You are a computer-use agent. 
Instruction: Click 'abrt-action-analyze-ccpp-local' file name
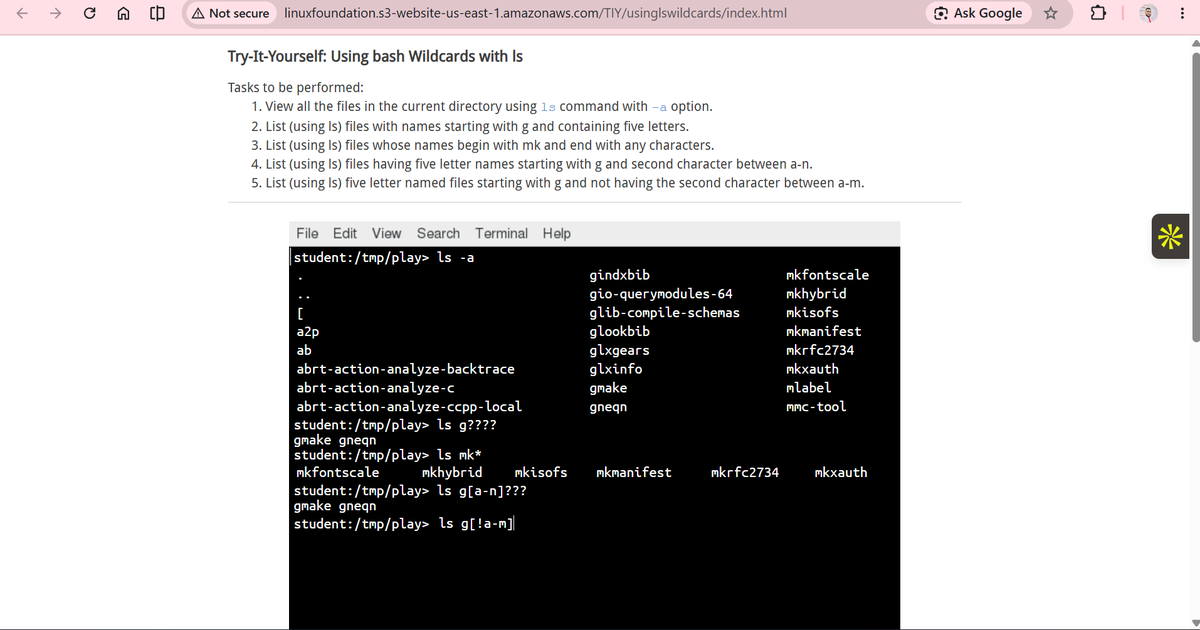409,407
